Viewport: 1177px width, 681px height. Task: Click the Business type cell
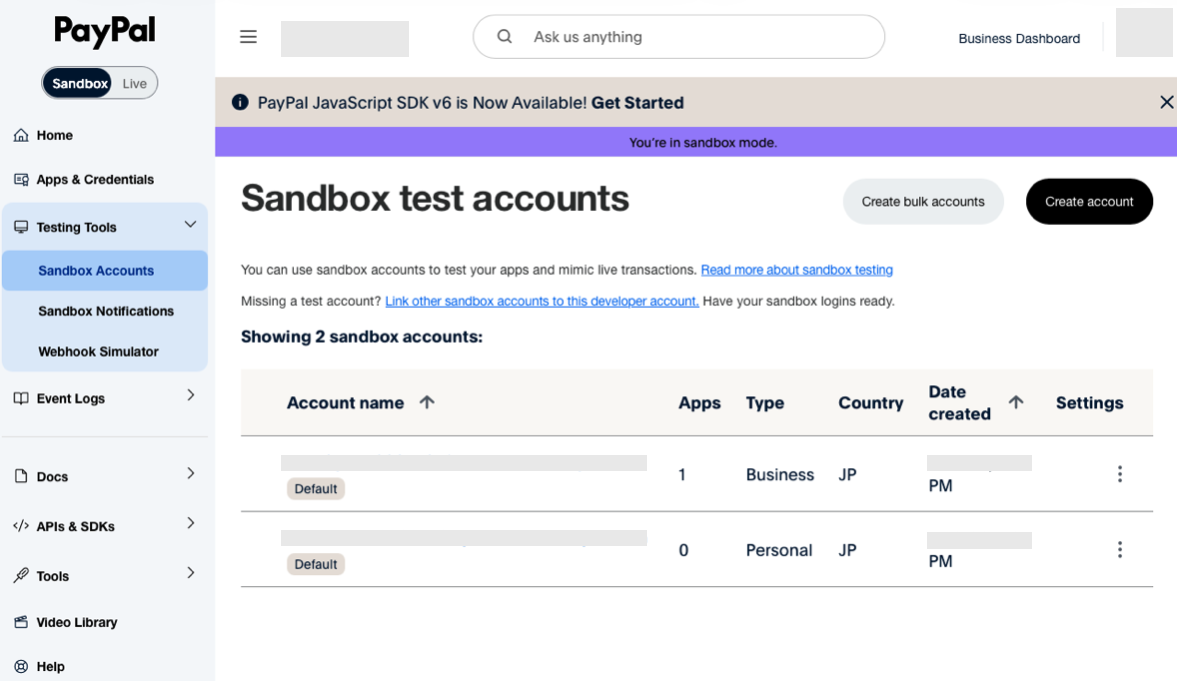(780, 475)
